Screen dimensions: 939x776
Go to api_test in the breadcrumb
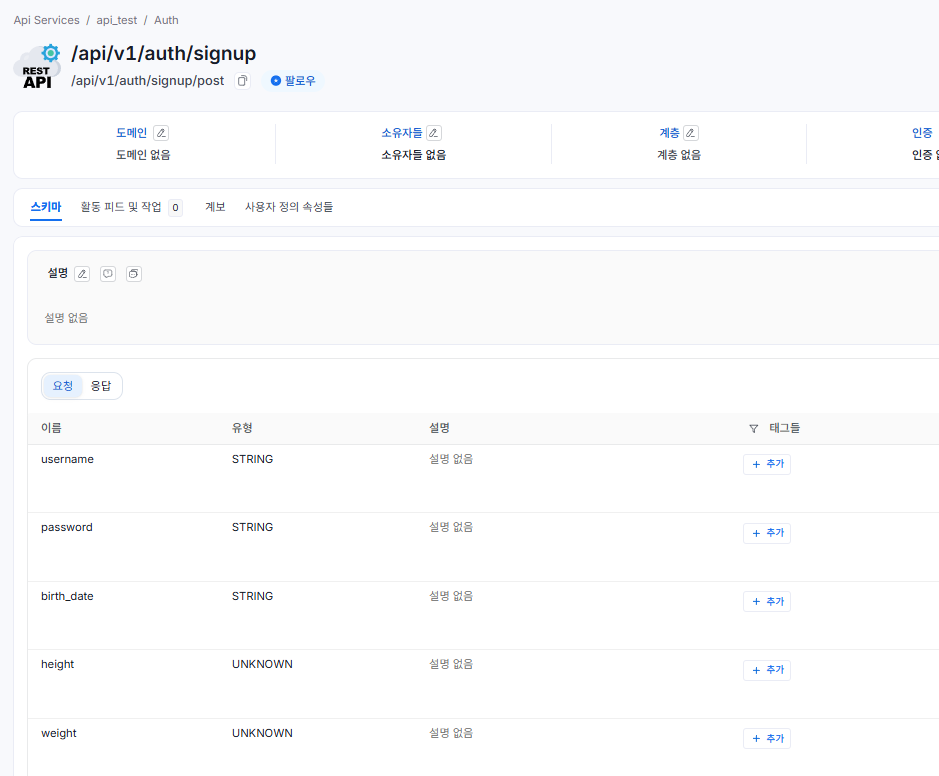(117, 20)
